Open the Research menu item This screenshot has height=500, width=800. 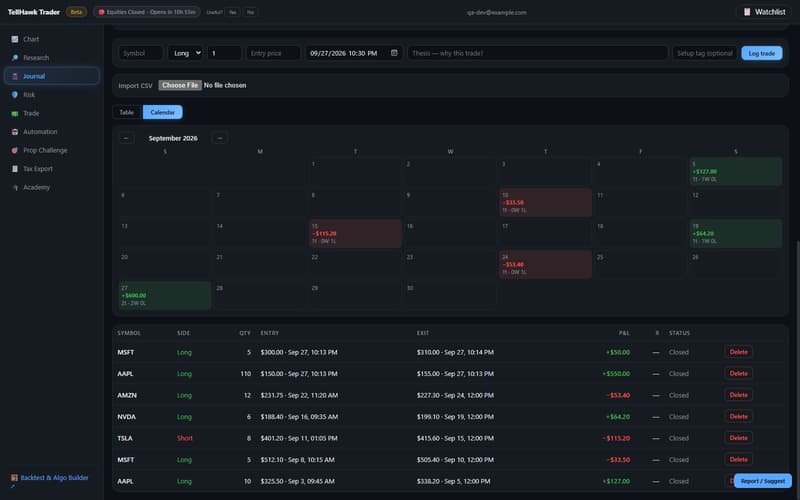[52, 58]
